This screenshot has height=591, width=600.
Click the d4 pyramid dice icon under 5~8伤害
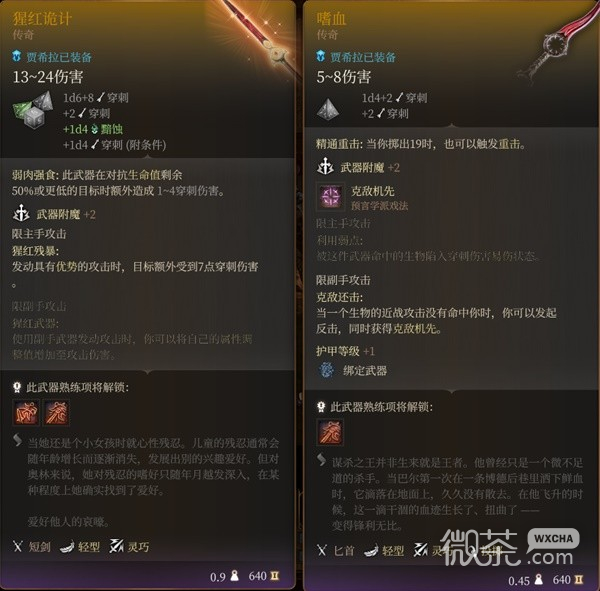tap(328, 109)
